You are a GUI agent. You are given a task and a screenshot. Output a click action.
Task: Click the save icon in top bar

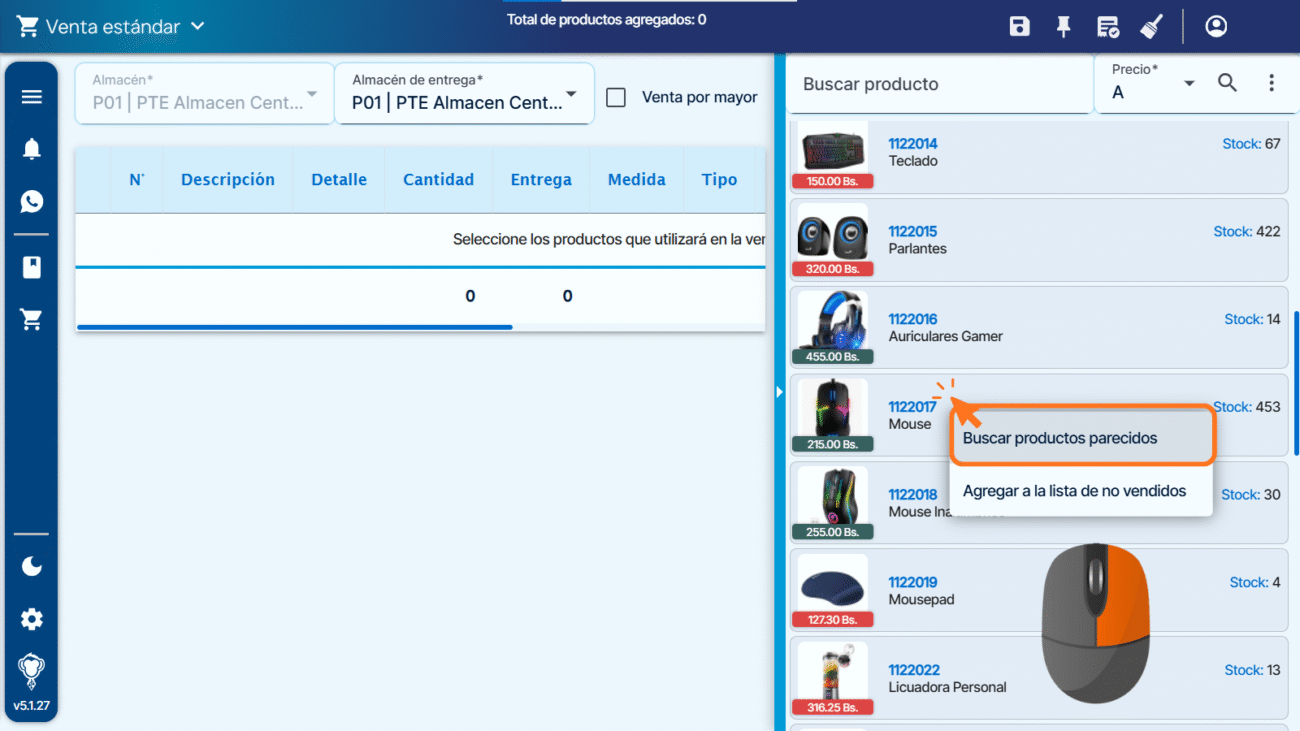(x=1019, y=27)
